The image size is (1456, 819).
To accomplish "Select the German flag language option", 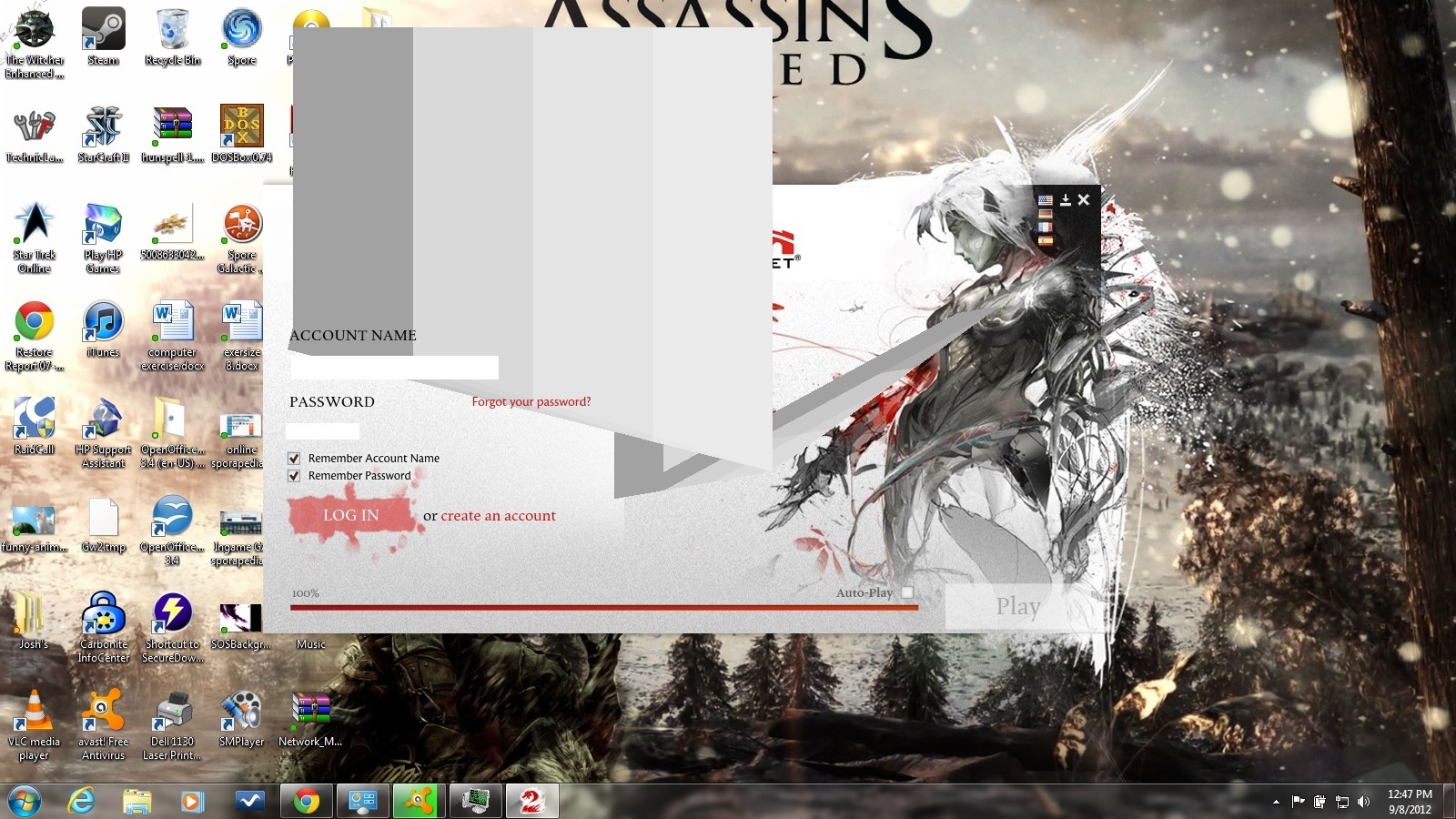I will (x=1046, y=214).
